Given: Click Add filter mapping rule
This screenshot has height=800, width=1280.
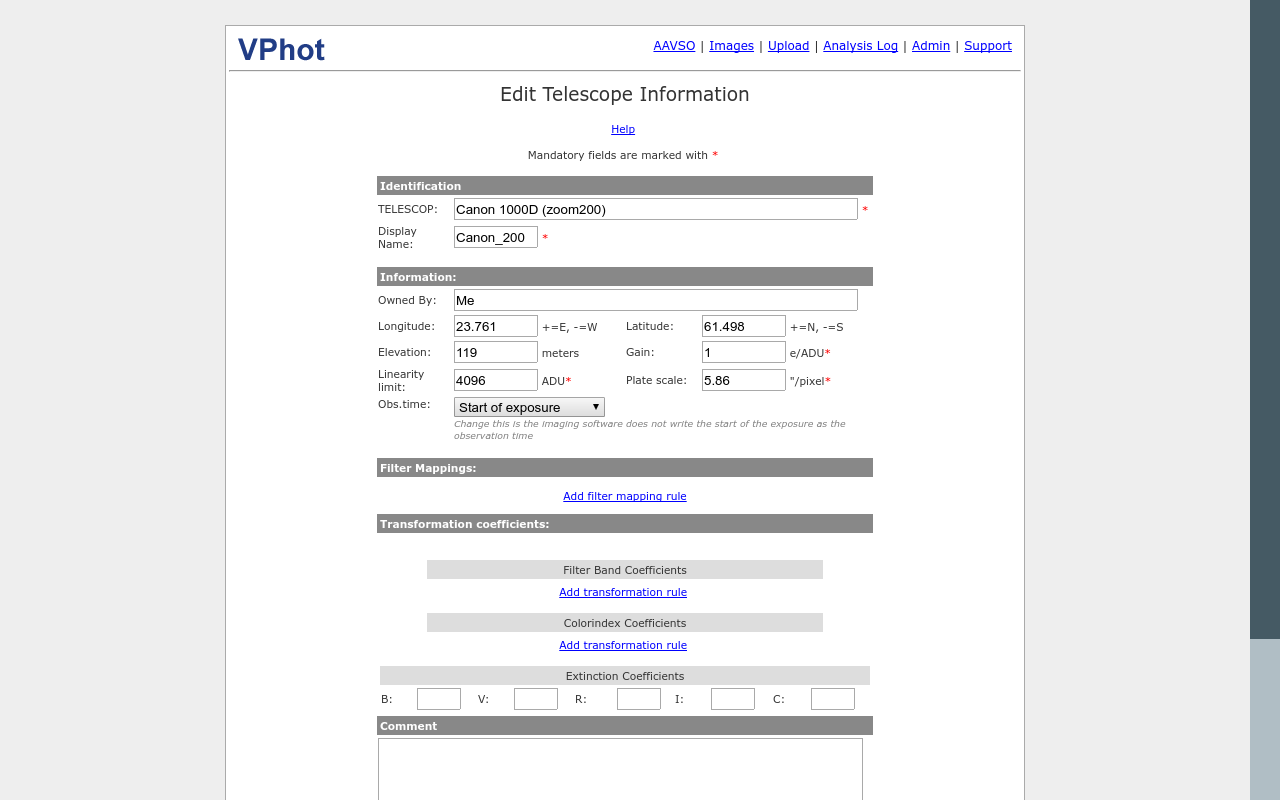Looking at the screenshot, I should pos(624,497).
